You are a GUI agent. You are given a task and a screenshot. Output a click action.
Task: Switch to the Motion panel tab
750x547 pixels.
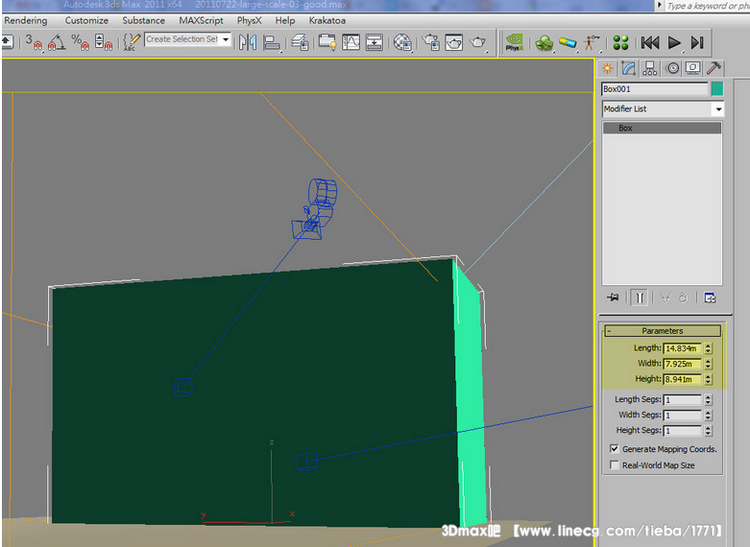pos(673,68)
